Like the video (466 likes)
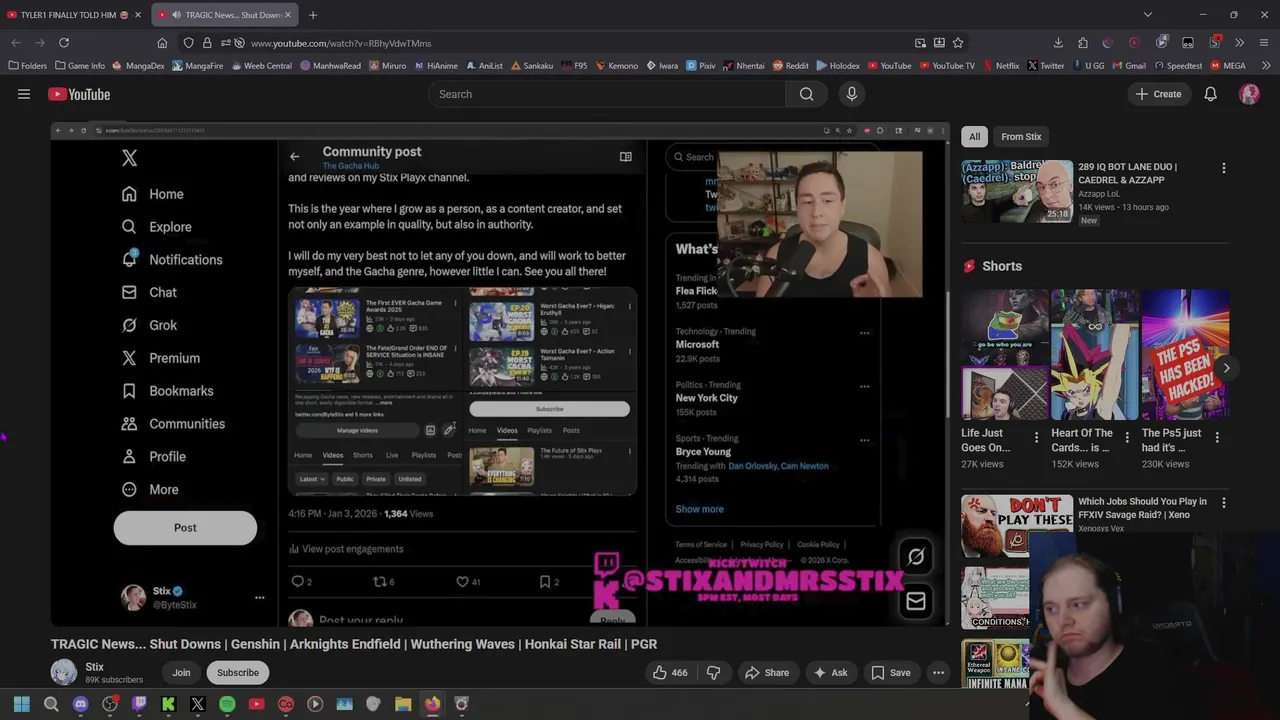1280x720 pixels. pyautogui.click(x=670, y=673)
